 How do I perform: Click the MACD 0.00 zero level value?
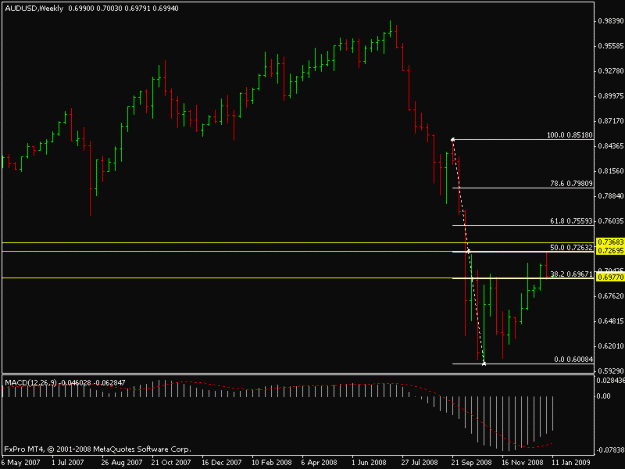coord(603,396)
